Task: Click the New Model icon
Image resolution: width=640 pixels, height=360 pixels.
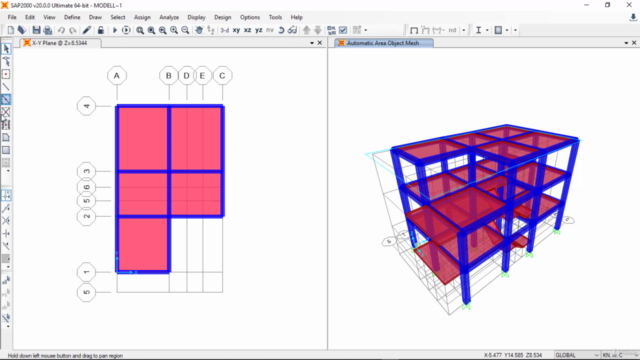Action: [x=11, y=30]
